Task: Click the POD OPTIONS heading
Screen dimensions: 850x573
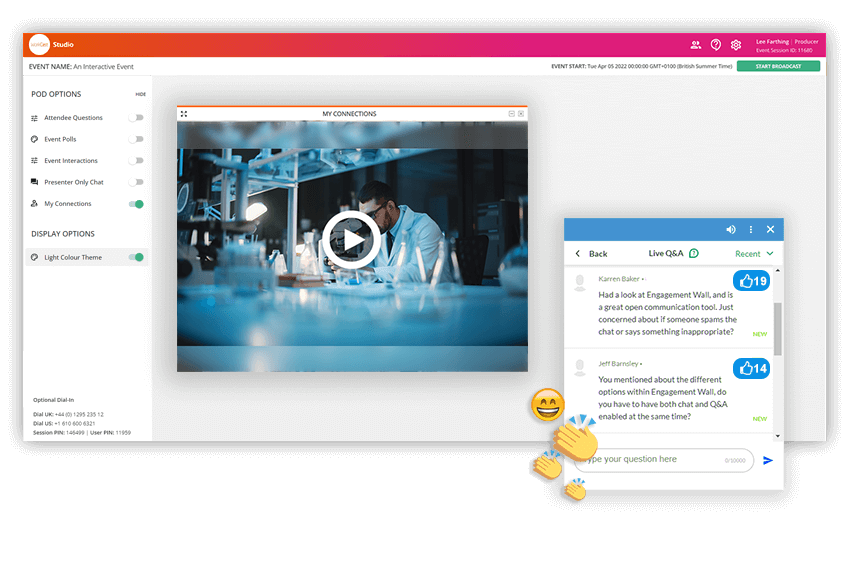Action: 56,94
